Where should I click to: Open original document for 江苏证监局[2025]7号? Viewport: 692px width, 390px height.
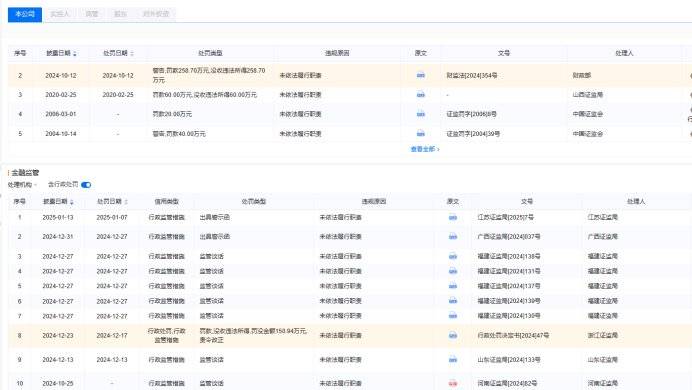pyautogui.click(x=453, y=218)
